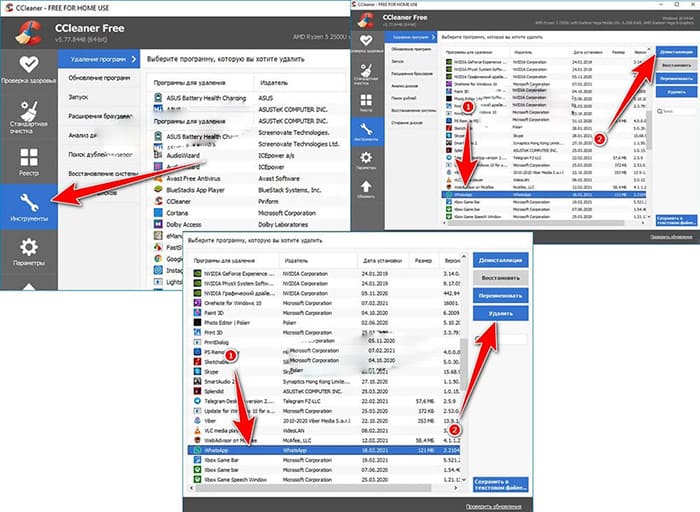Select OneNote for Windows 10 row in bottom list
This screenshot has height=512, width=700.
tap(326, 303)
